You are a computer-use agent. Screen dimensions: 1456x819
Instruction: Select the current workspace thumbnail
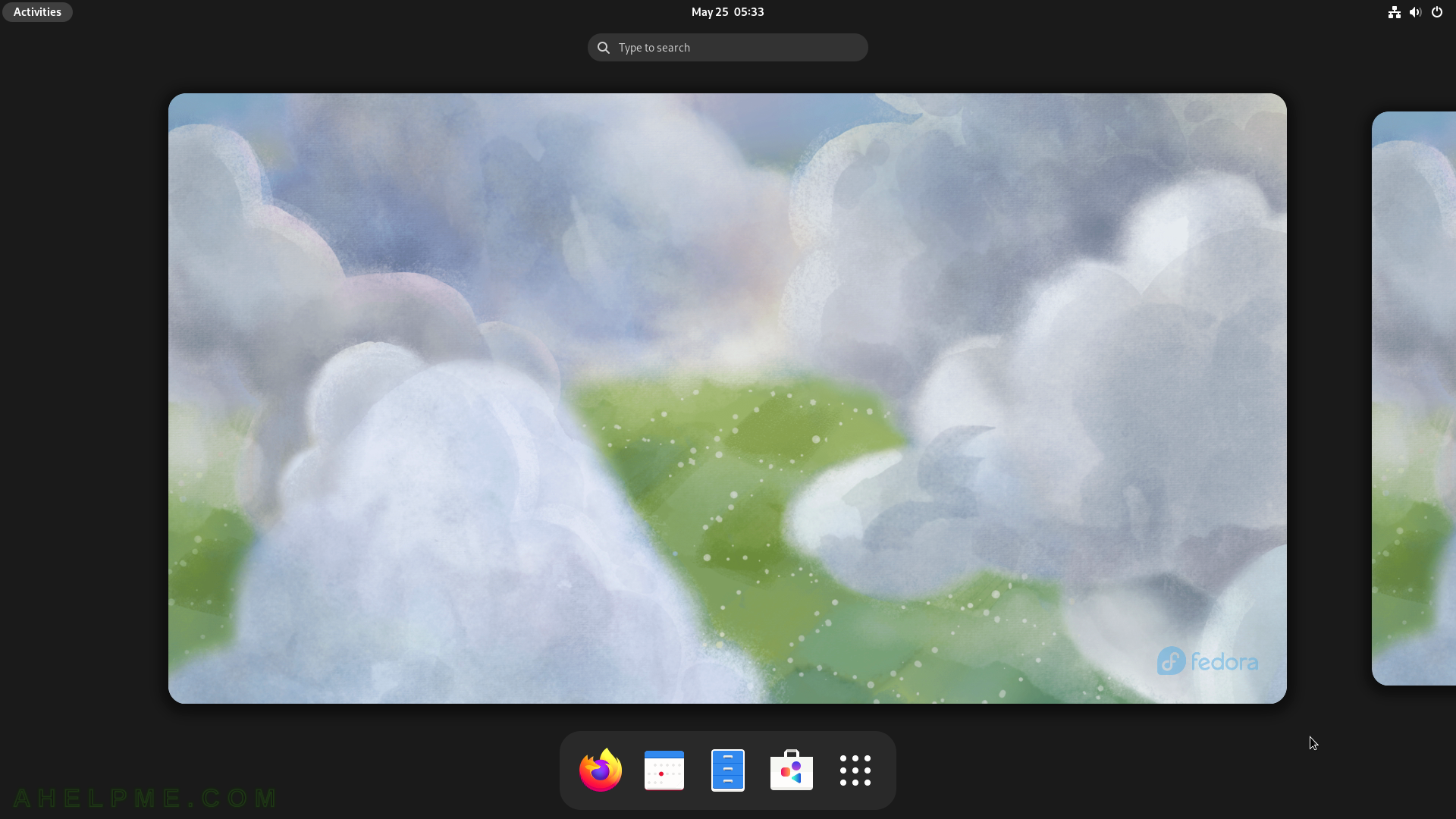(x=727, y=398)
